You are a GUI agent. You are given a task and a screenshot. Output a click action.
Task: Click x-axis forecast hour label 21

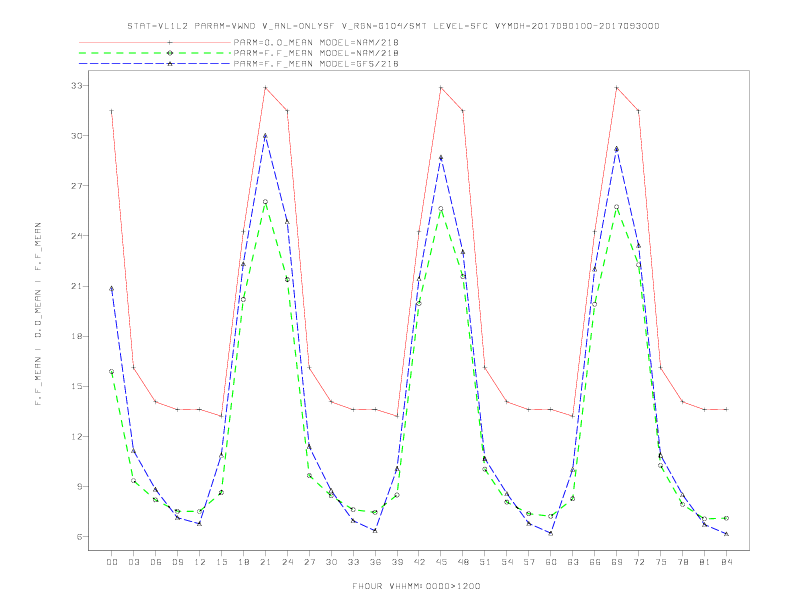click(x=266, y=562)
